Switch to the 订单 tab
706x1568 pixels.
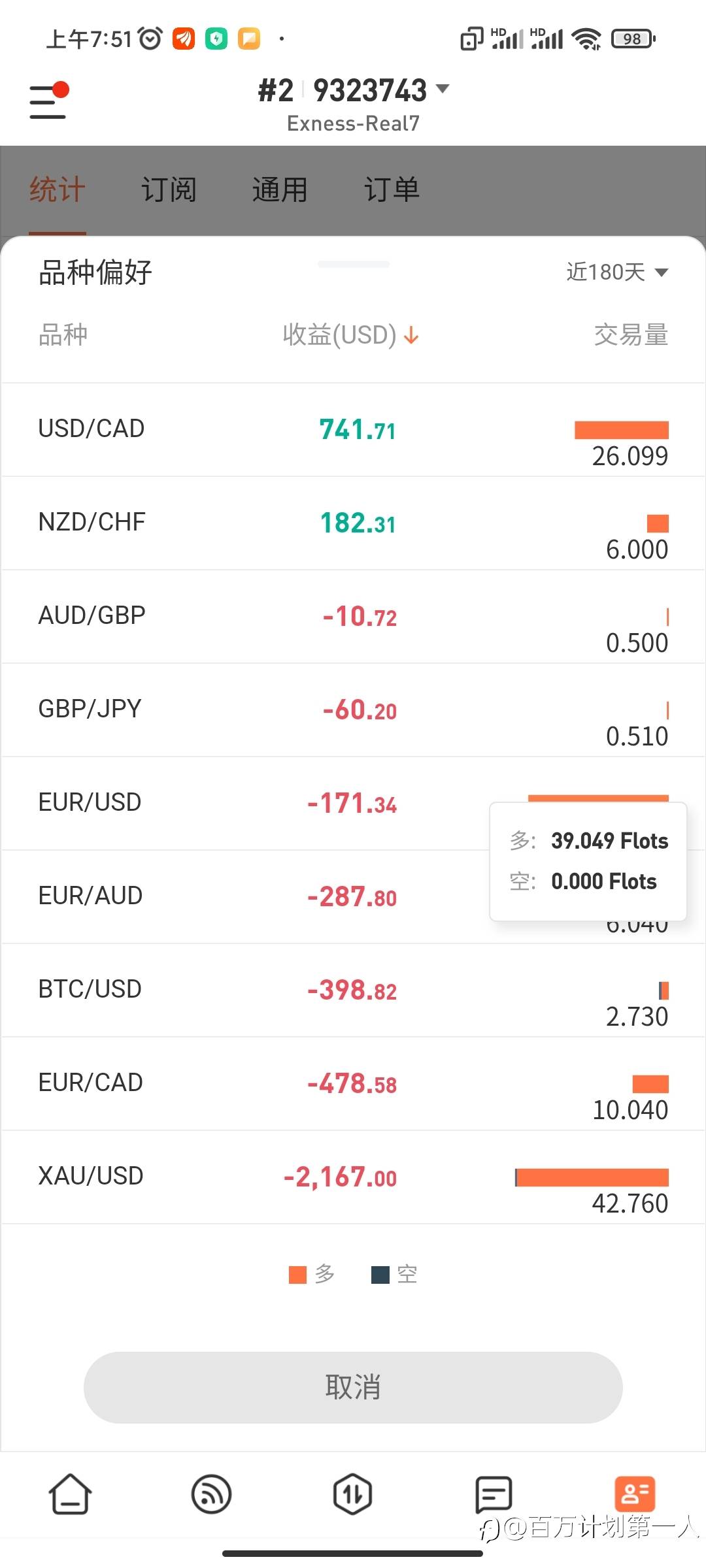tap(391, 189)
